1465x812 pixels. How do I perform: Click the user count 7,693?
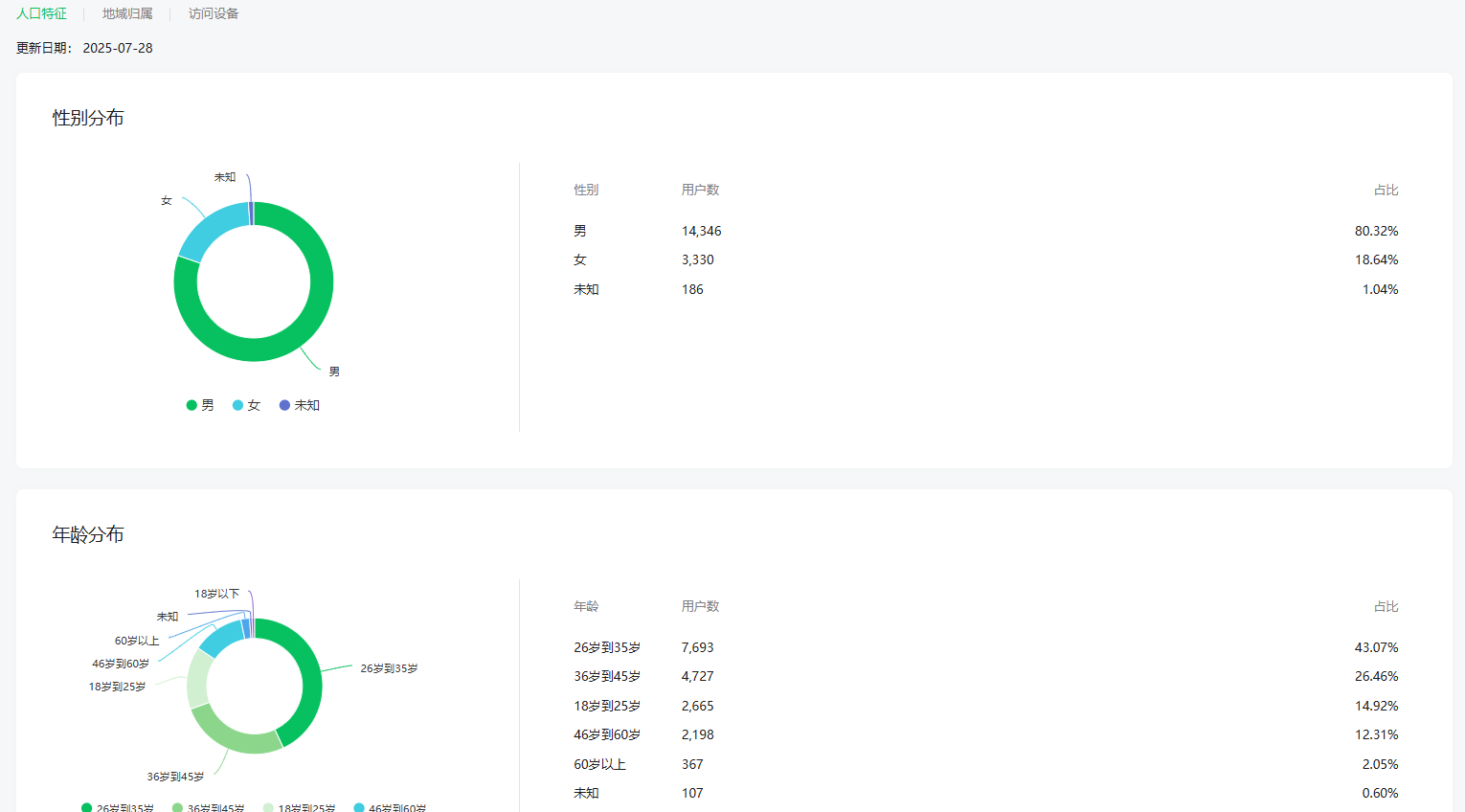(x=698, y=647)
